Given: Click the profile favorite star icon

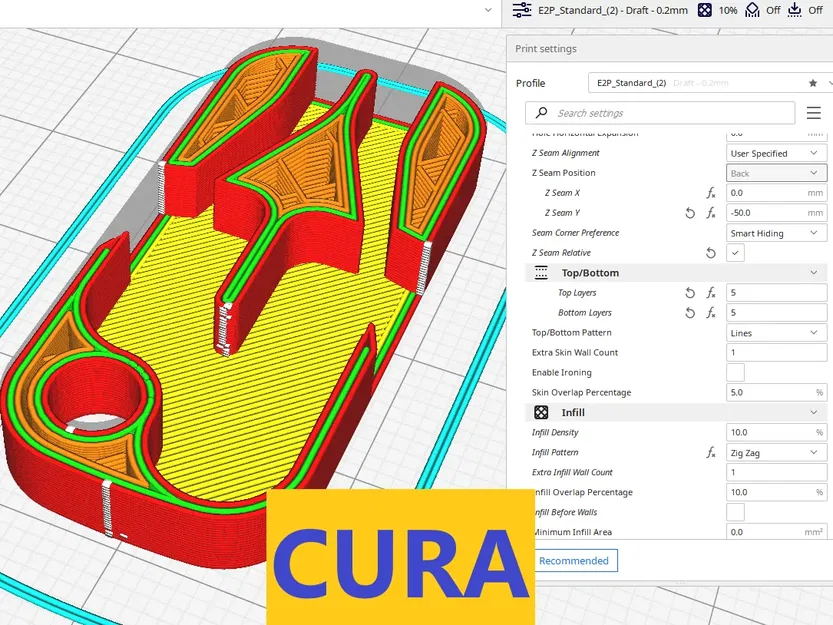Looking at the screenshot, I should [813, 83].
